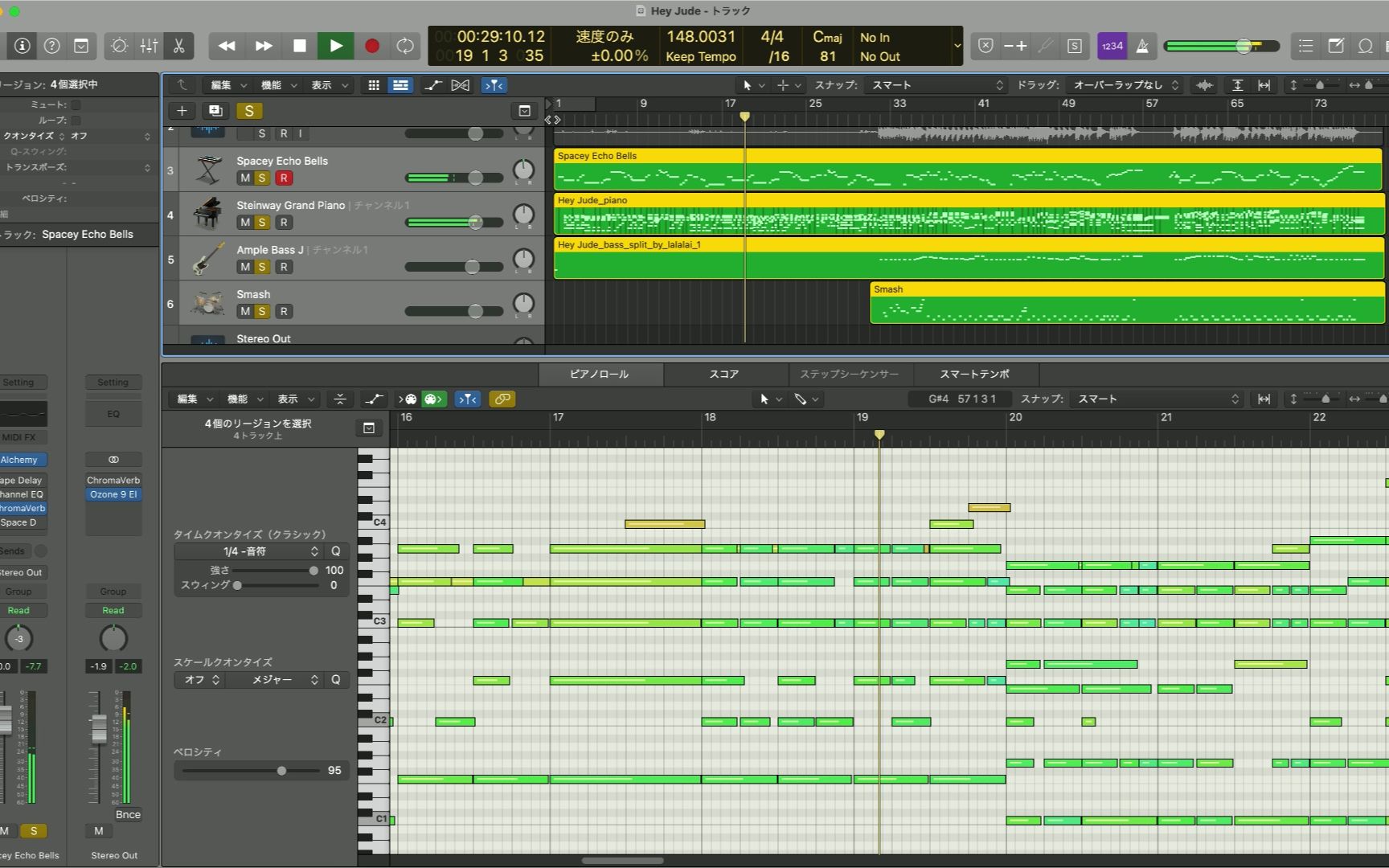Screen dimensions: 1389x868
Task: Fast forward the playback
Action: pyautogui.click(x=263, y=46)
